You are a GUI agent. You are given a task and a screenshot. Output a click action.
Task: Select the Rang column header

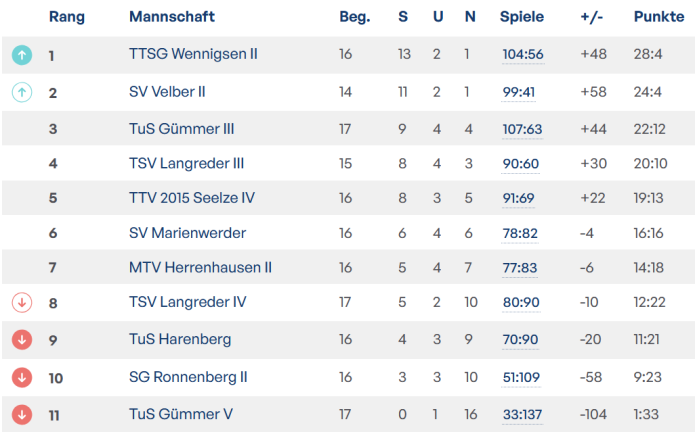click(x=65, y=17)
